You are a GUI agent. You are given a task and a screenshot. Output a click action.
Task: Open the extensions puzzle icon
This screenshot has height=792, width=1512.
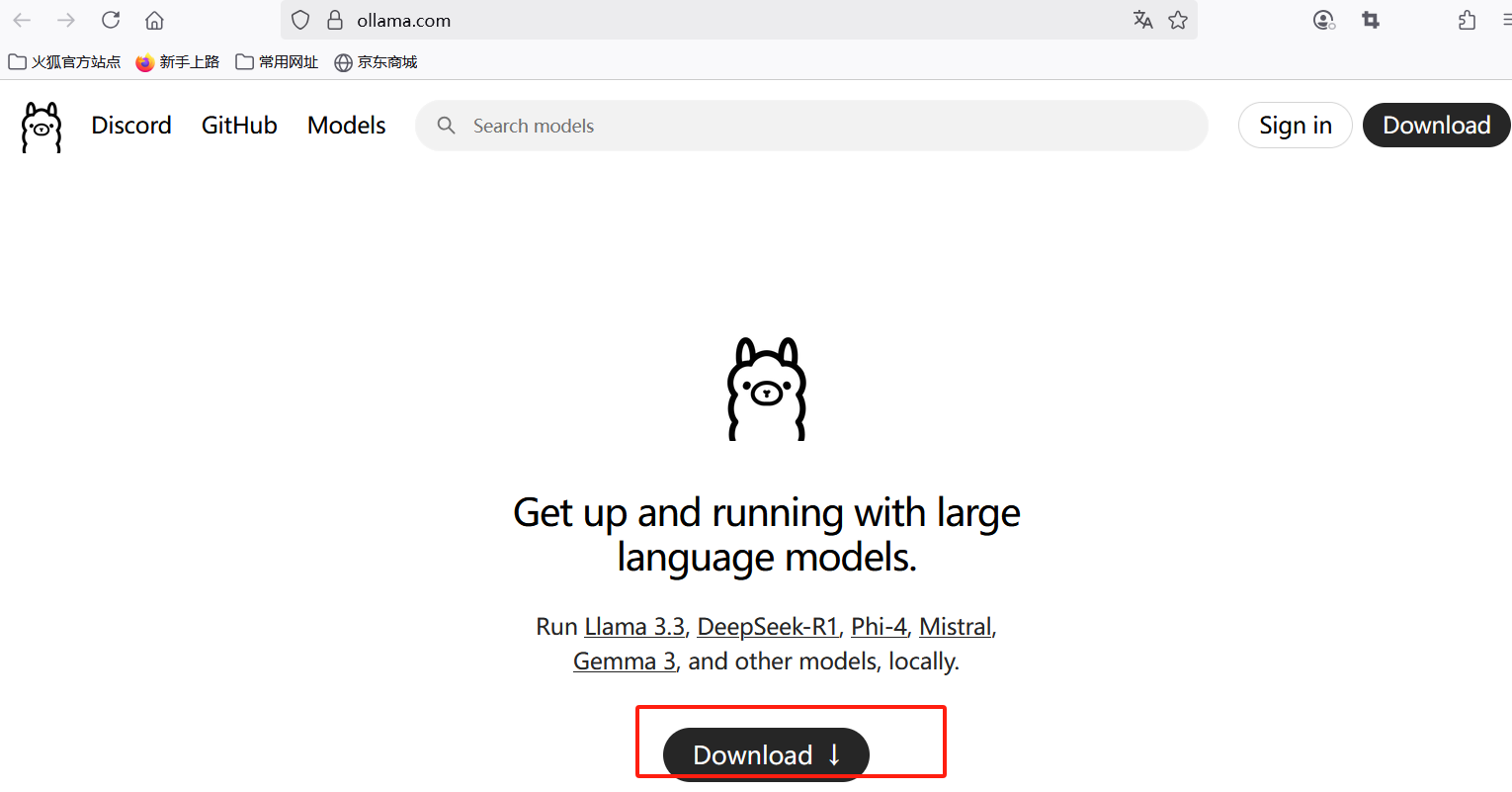(1468, 20)
